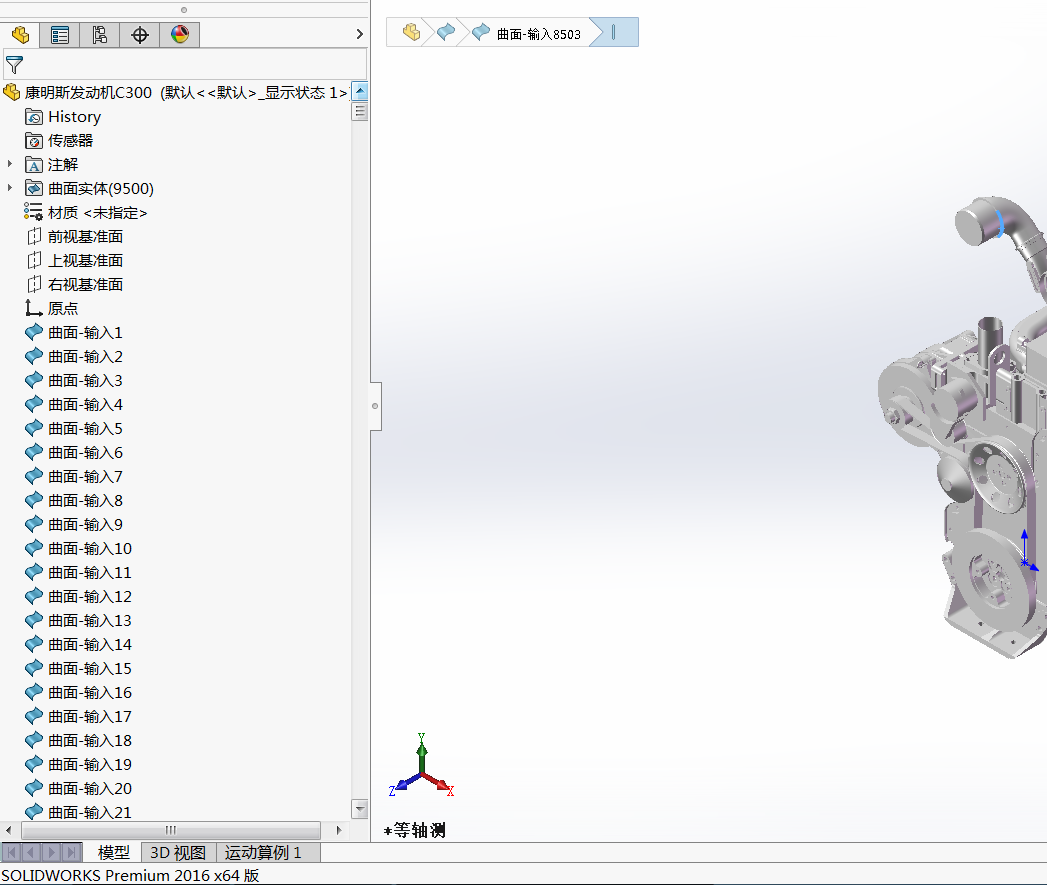Switch to the 3D 视图 tab
This screenshot has height=885, width=1047.
point(178,852)
